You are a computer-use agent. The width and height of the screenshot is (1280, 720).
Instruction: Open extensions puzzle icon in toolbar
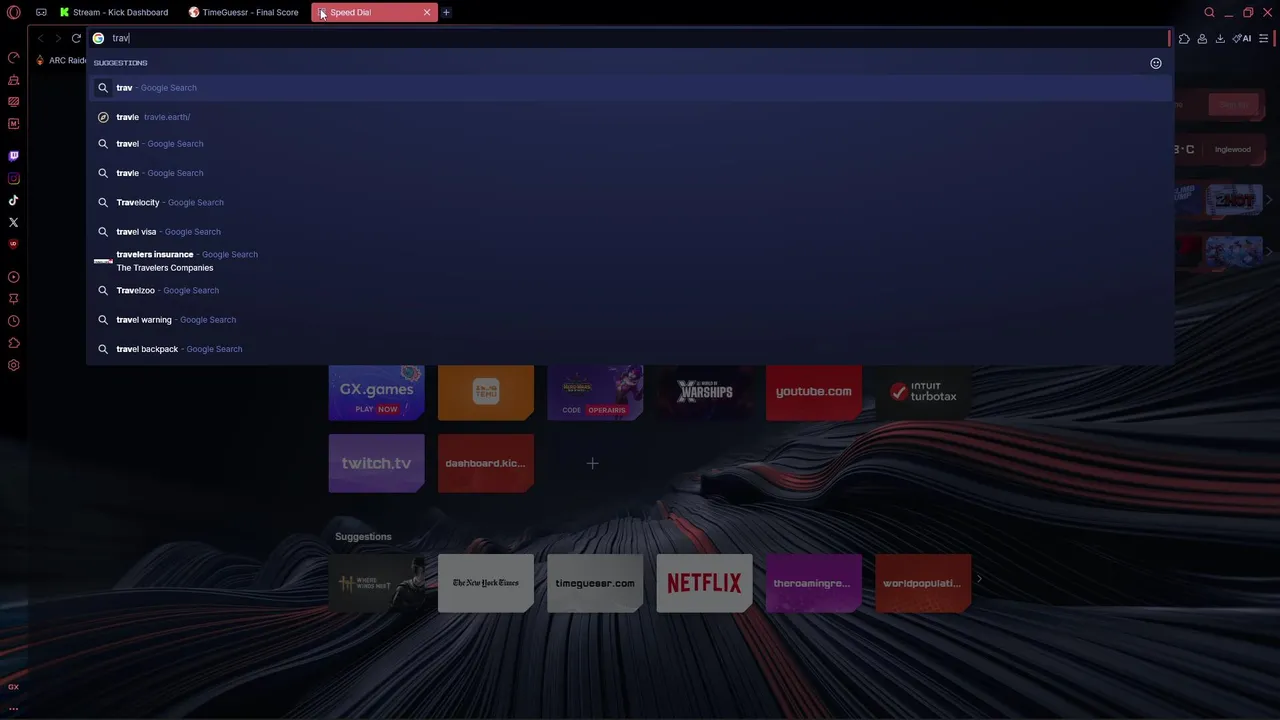pos(1184,38)
